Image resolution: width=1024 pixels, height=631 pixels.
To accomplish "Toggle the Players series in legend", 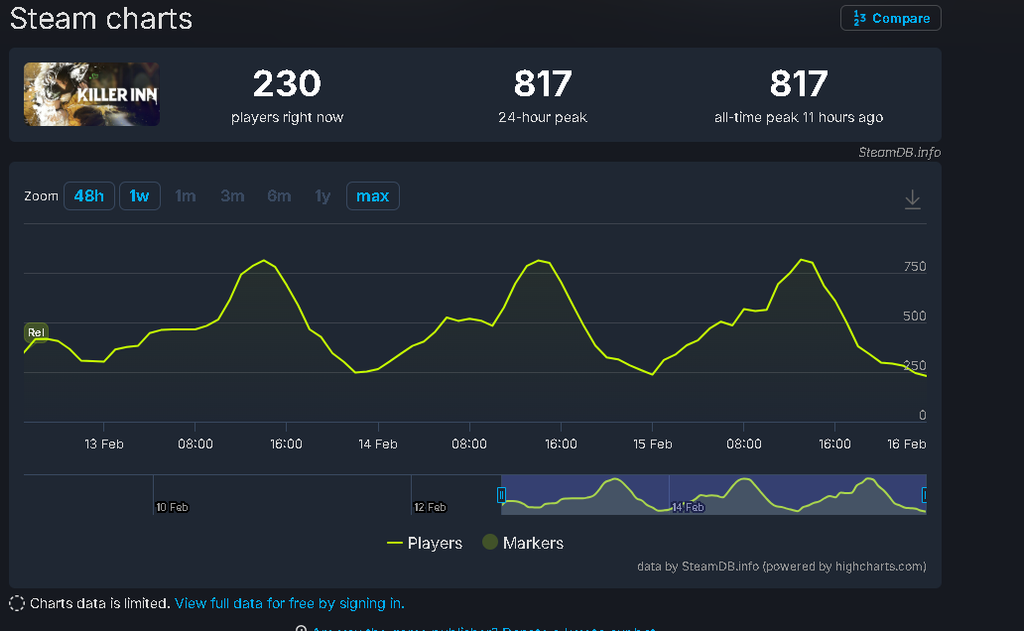I will [x=425, y=543].
